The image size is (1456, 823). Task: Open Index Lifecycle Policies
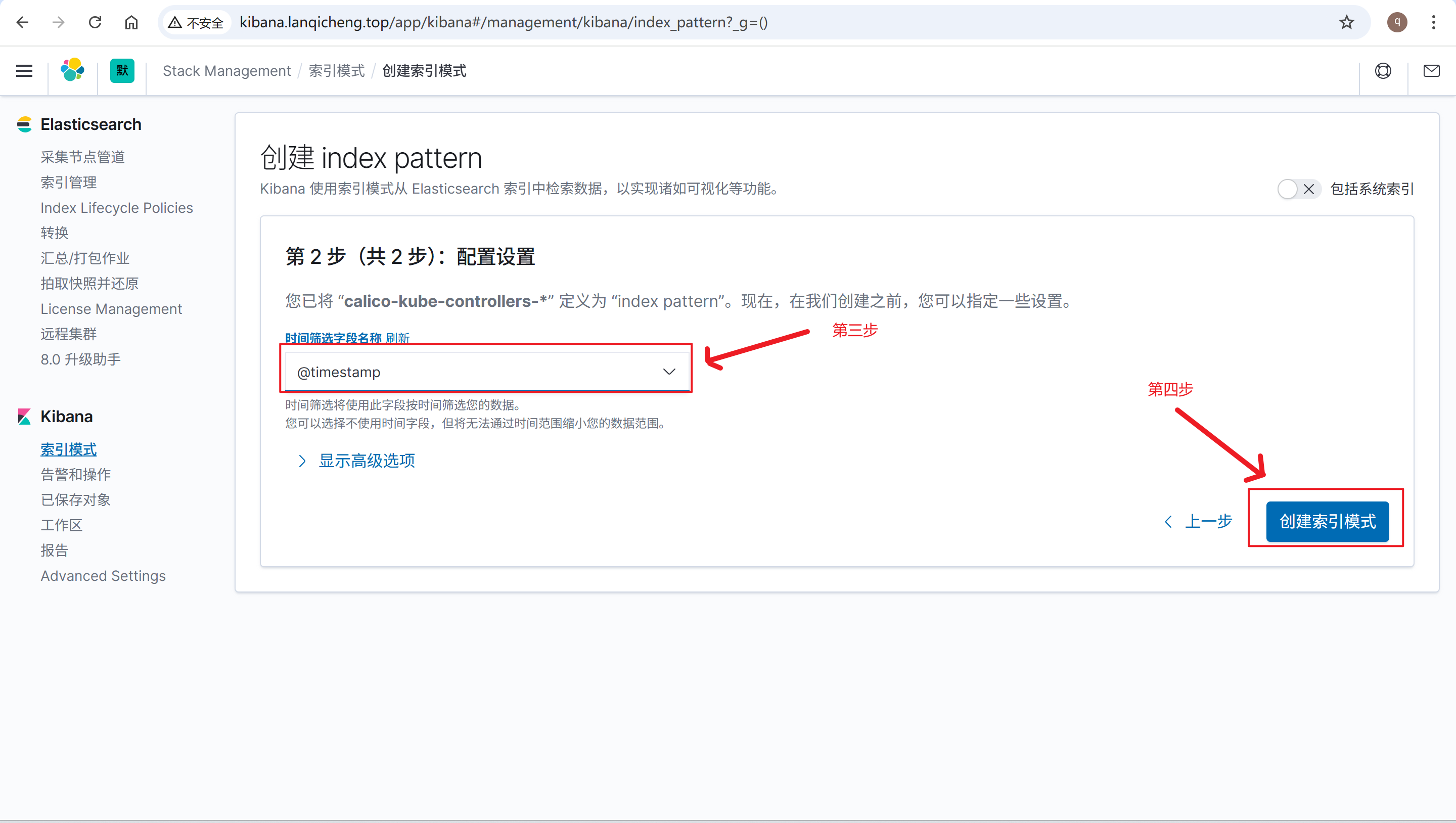click(116, 208)
